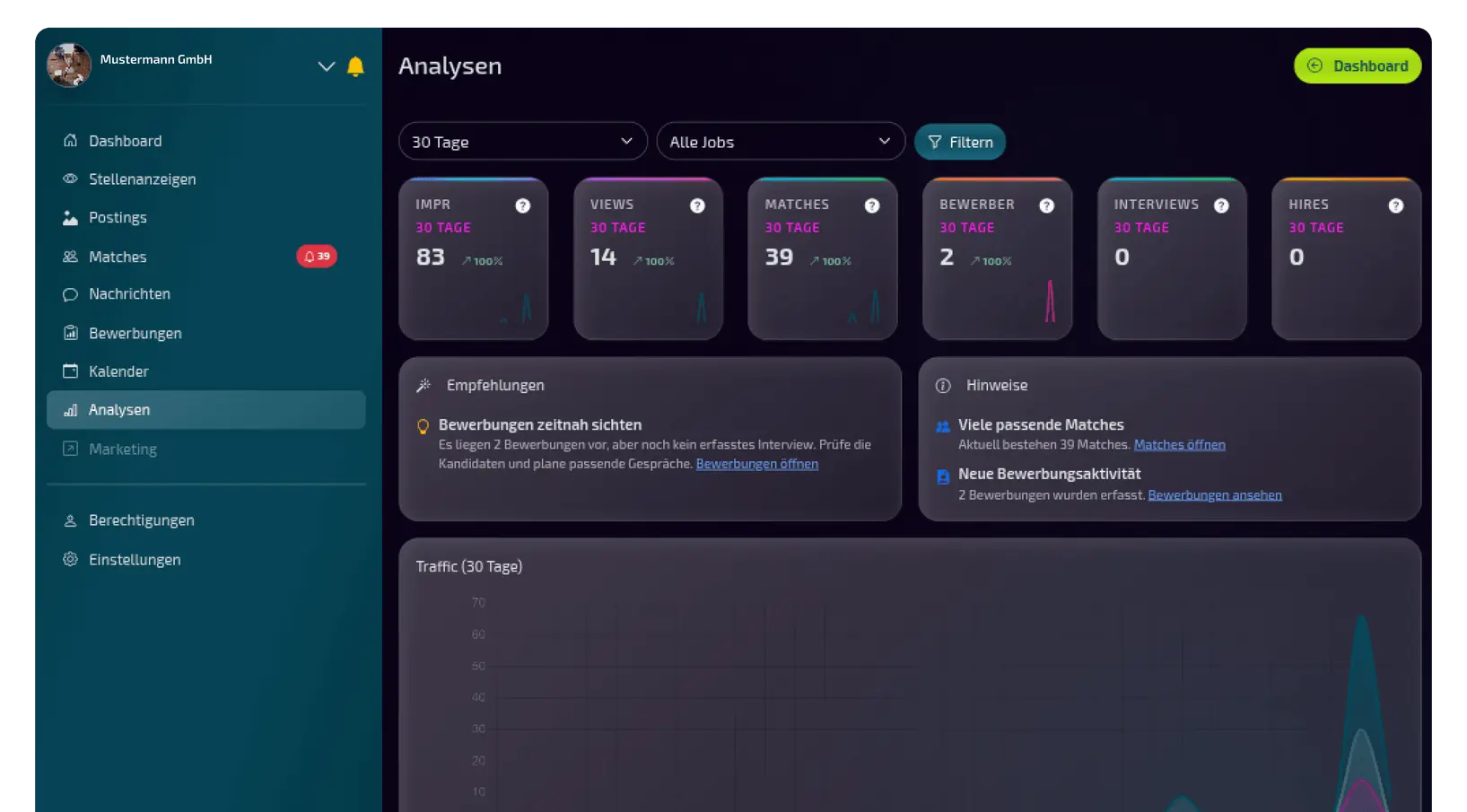Click the Matches öffnen link
The width and height of the screenshot is (1467, 812).
coord(1180,445)
